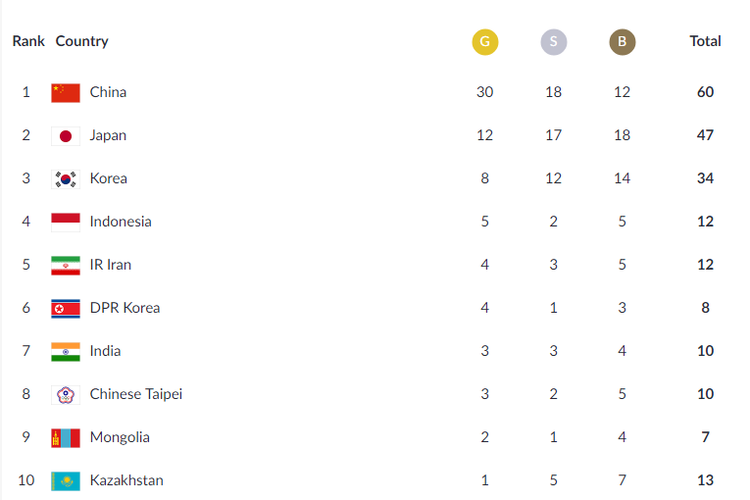Select Japan's gold medal count 12
The image size is (750, 500).
[485, 135]
